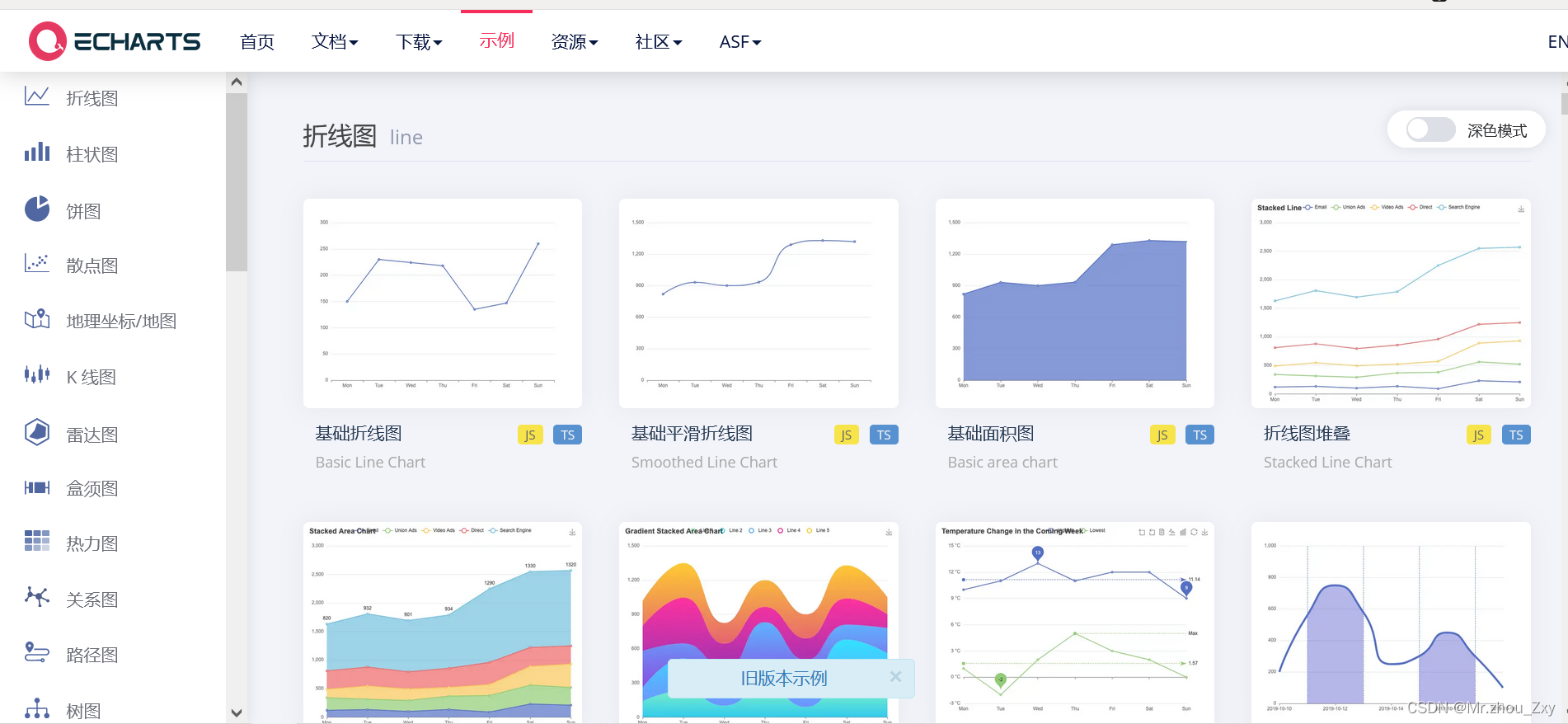This screenshot has width=1568, height=724.
Task: Select the candlestick (K 线图) icon
Action: (x=37, y=375)
